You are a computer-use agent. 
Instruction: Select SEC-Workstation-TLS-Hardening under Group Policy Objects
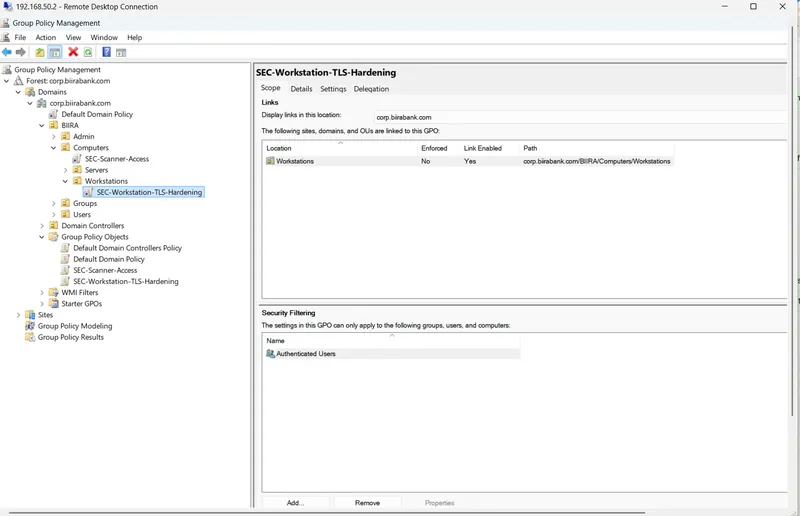point(126,281)
